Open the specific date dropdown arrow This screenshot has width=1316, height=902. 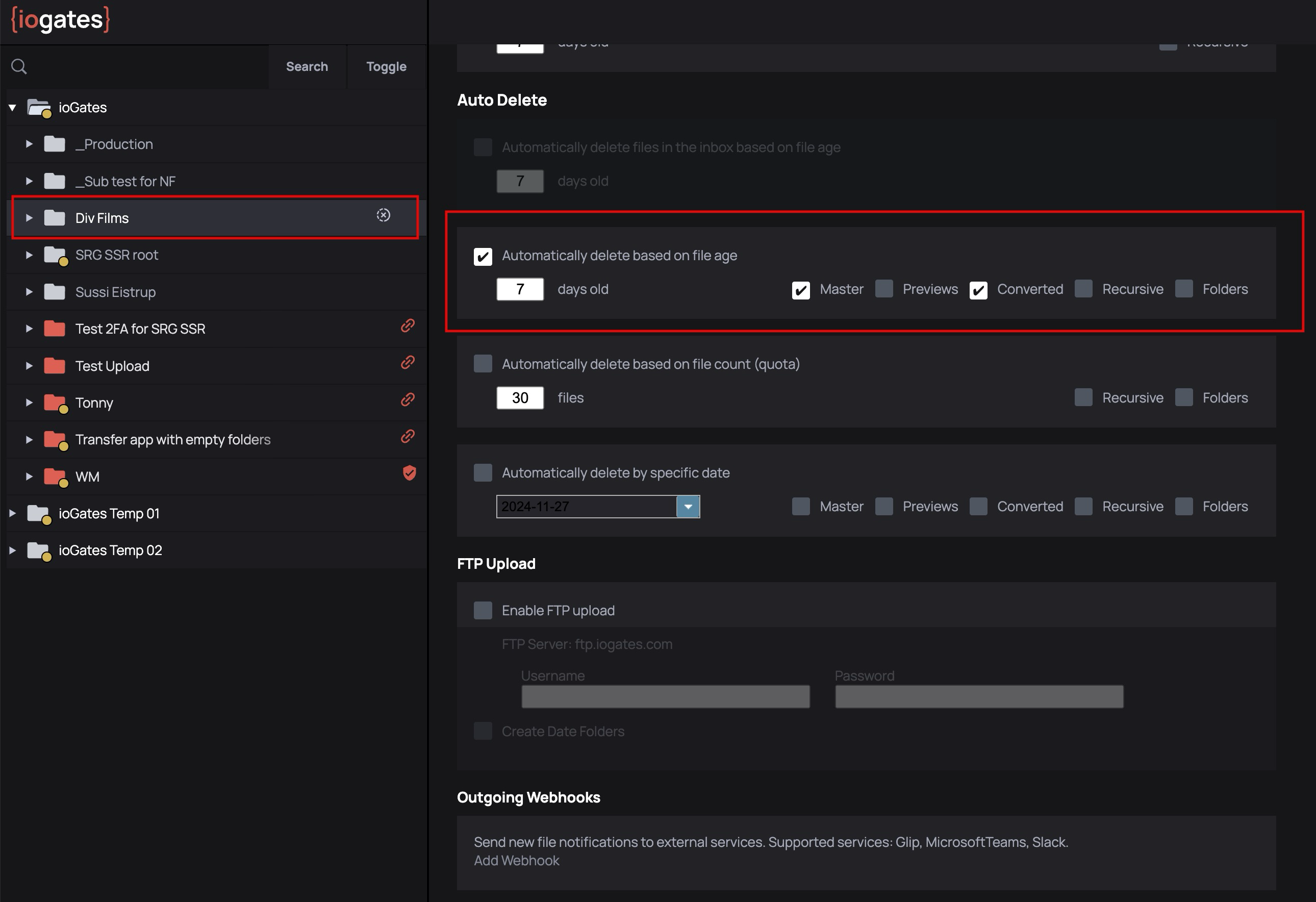coord(688,507)
